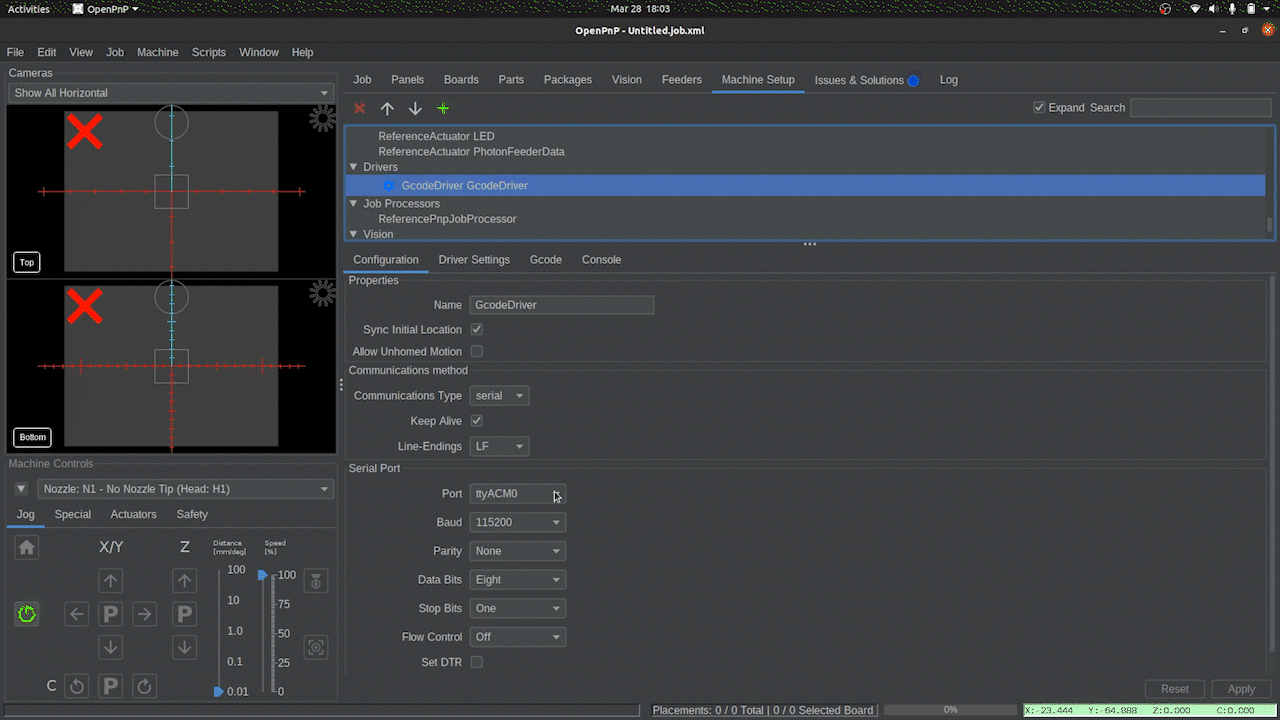Jog X axis right arrow
This screenshot has width=1280, height=720.
pos(145,613)
